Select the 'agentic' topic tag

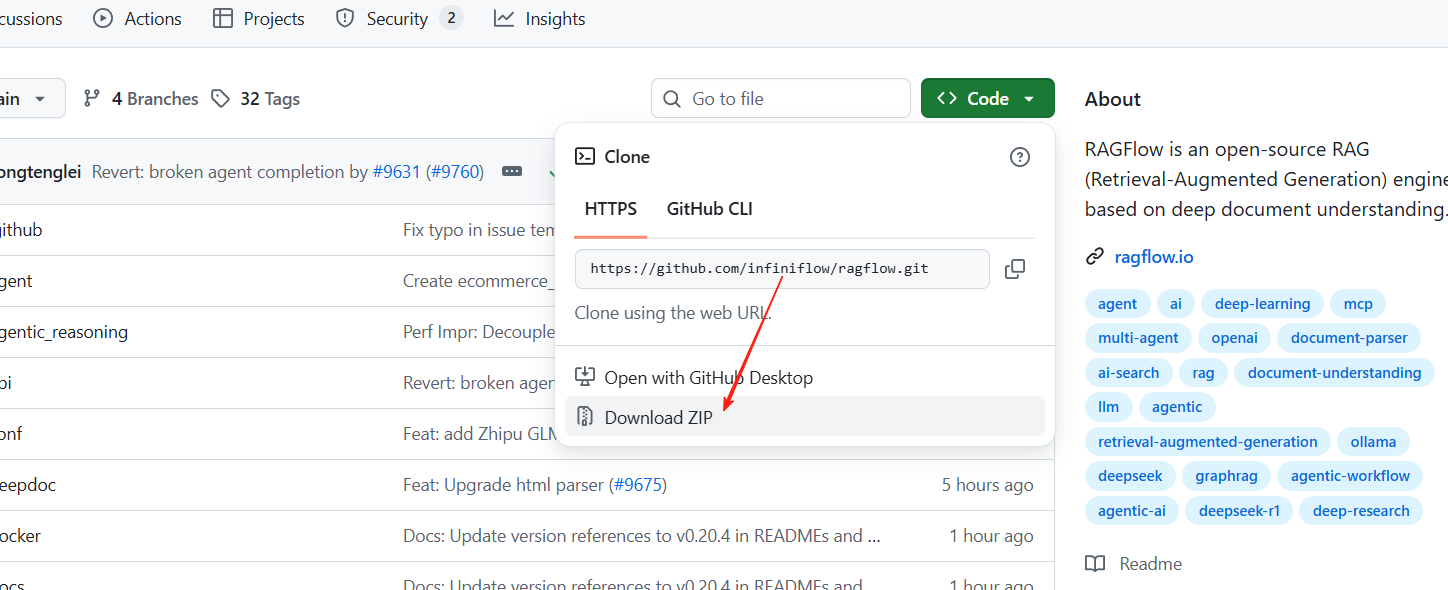[x=1177, y=407]
